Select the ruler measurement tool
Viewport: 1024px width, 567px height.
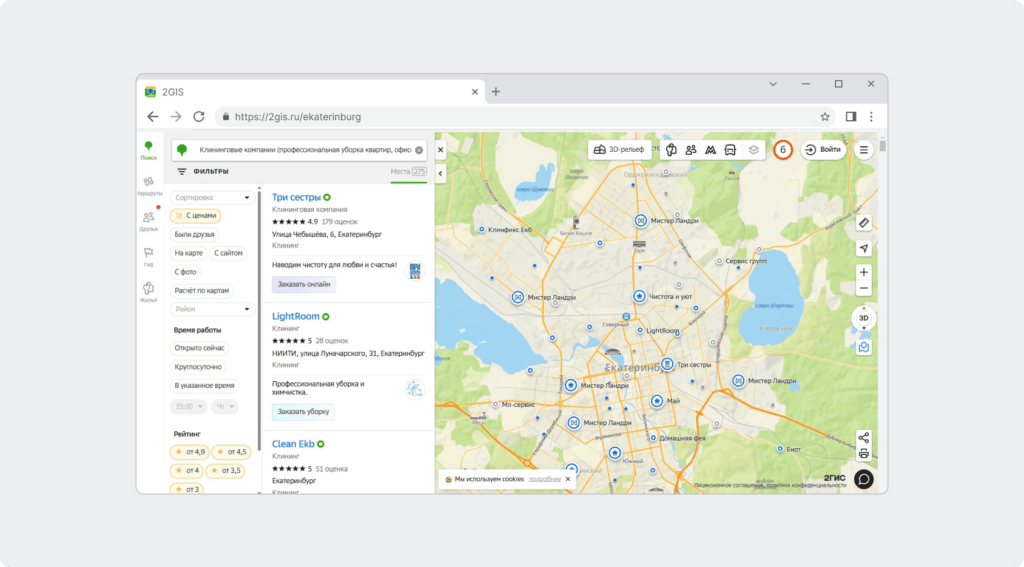[x=863, y=223]
